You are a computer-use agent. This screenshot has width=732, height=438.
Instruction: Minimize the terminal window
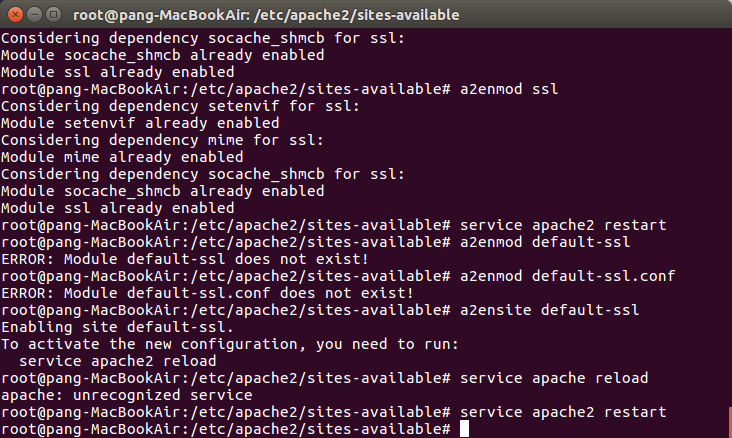coord(35,14)
